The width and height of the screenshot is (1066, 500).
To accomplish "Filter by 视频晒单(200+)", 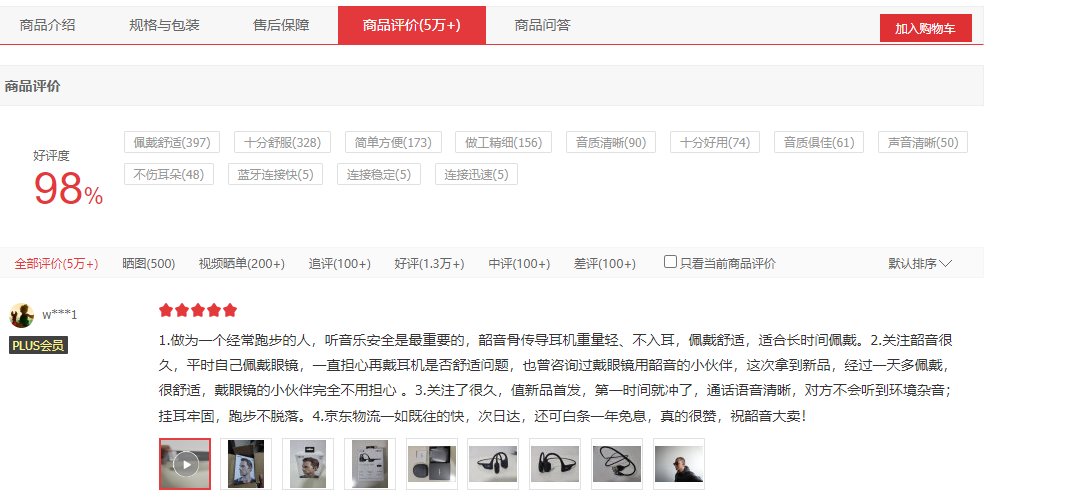I will point(241,263).
